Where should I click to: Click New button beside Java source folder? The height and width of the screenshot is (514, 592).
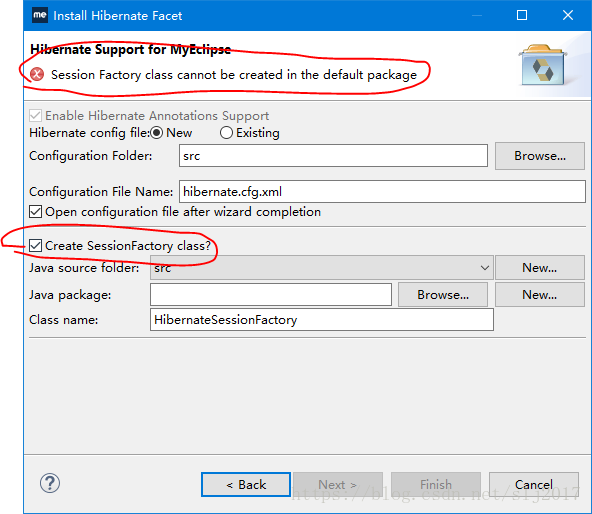[x=540, y=268]
